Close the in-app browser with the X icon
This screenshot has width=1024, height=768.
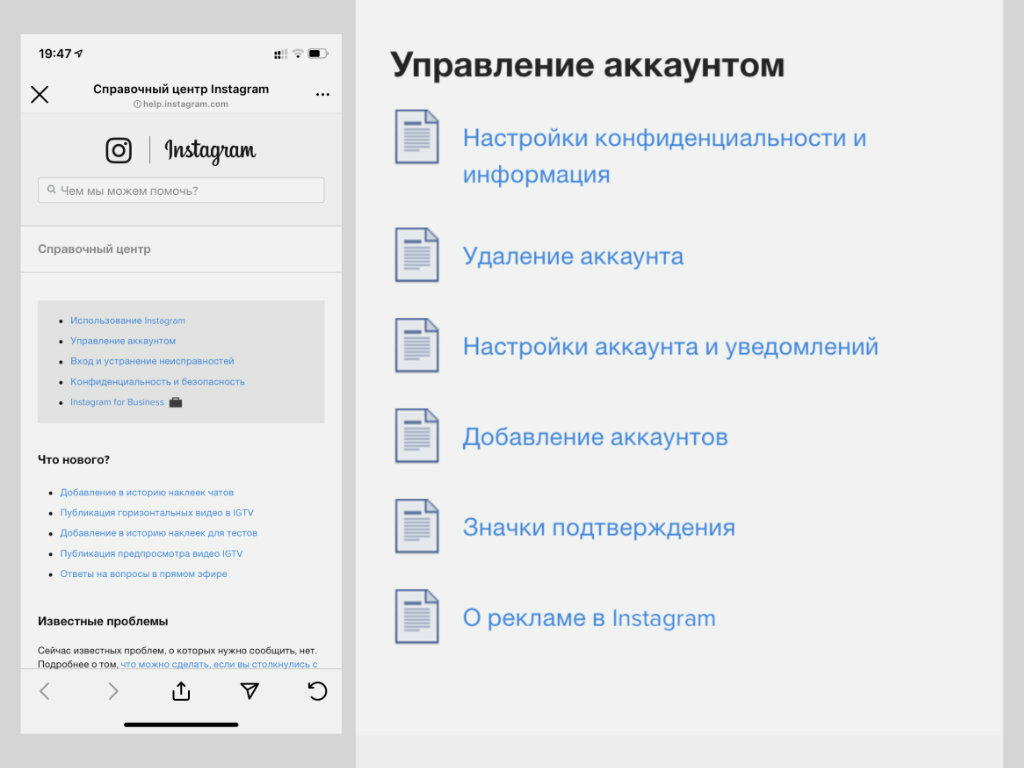coord(40,95)
